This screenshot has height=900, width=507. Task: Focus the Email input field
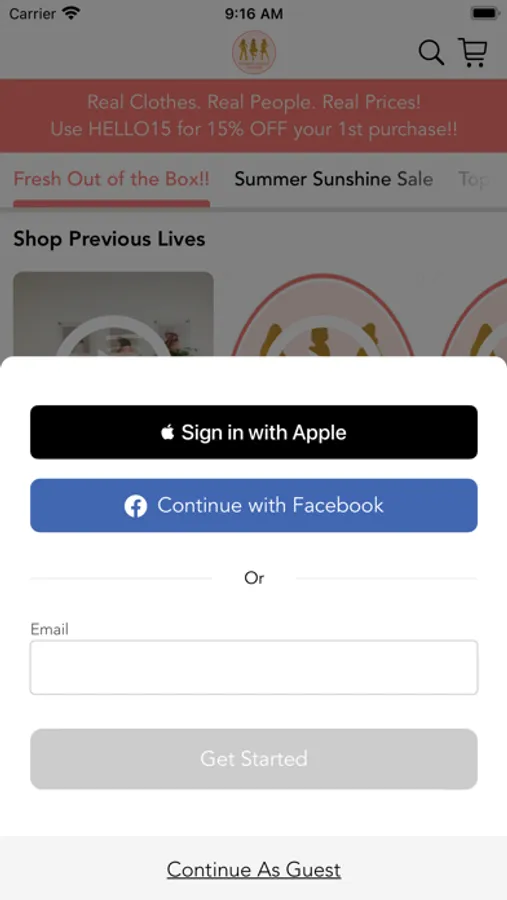[254, 668]
